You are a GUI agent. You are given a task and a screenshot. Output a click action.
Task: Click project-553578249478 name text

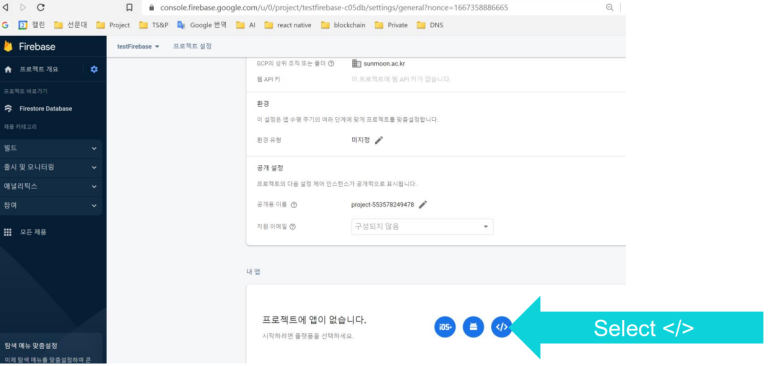pyautogui.click(x=383, y=205)
